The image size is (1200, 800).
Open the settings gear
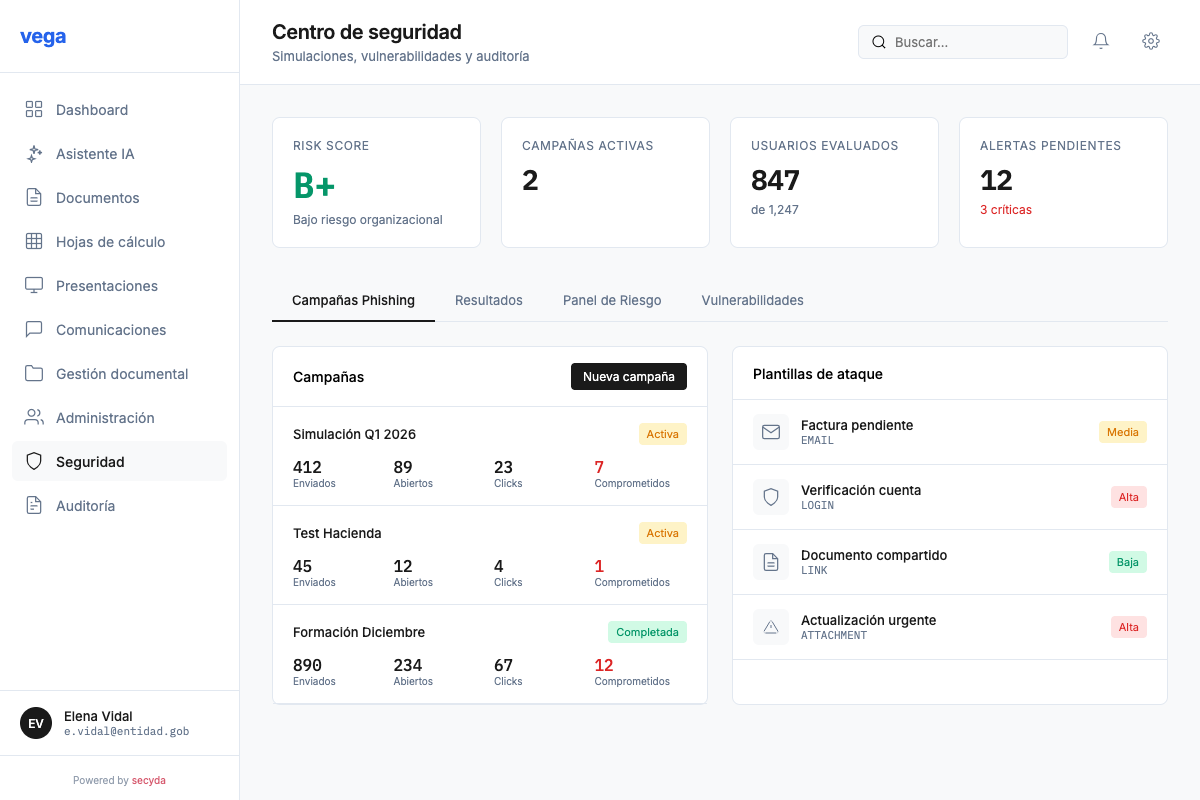[x=1151, y=41]
